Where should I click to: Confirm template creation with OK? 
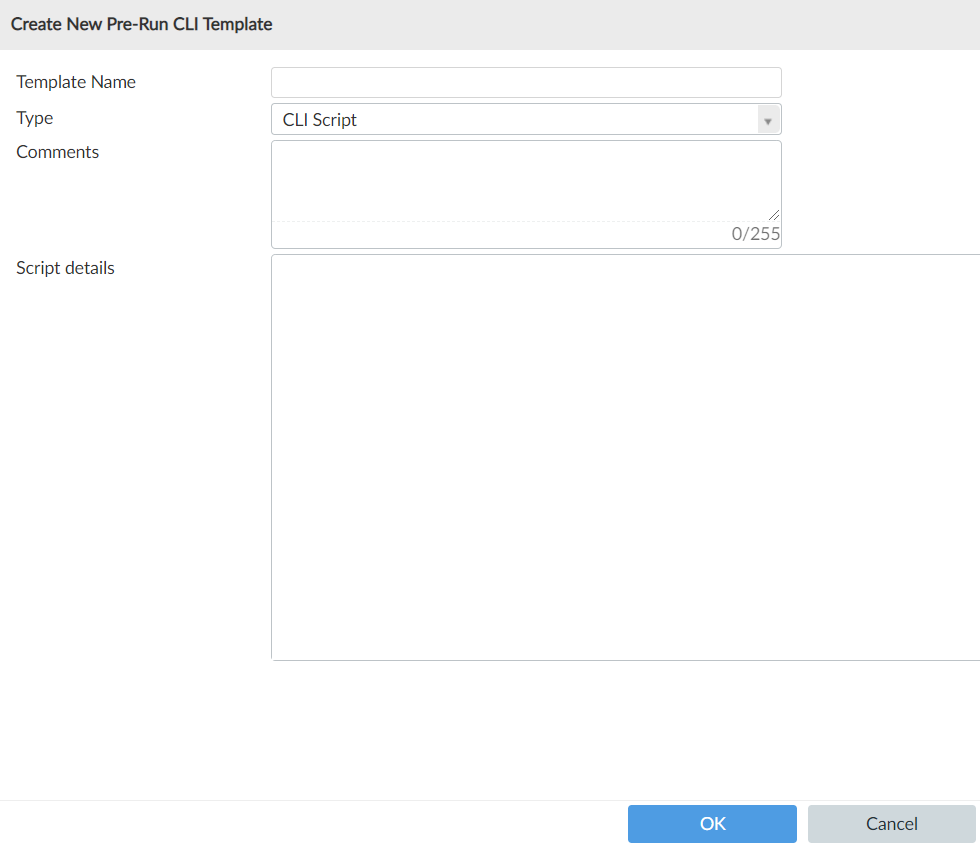click(x=712, y=824)
